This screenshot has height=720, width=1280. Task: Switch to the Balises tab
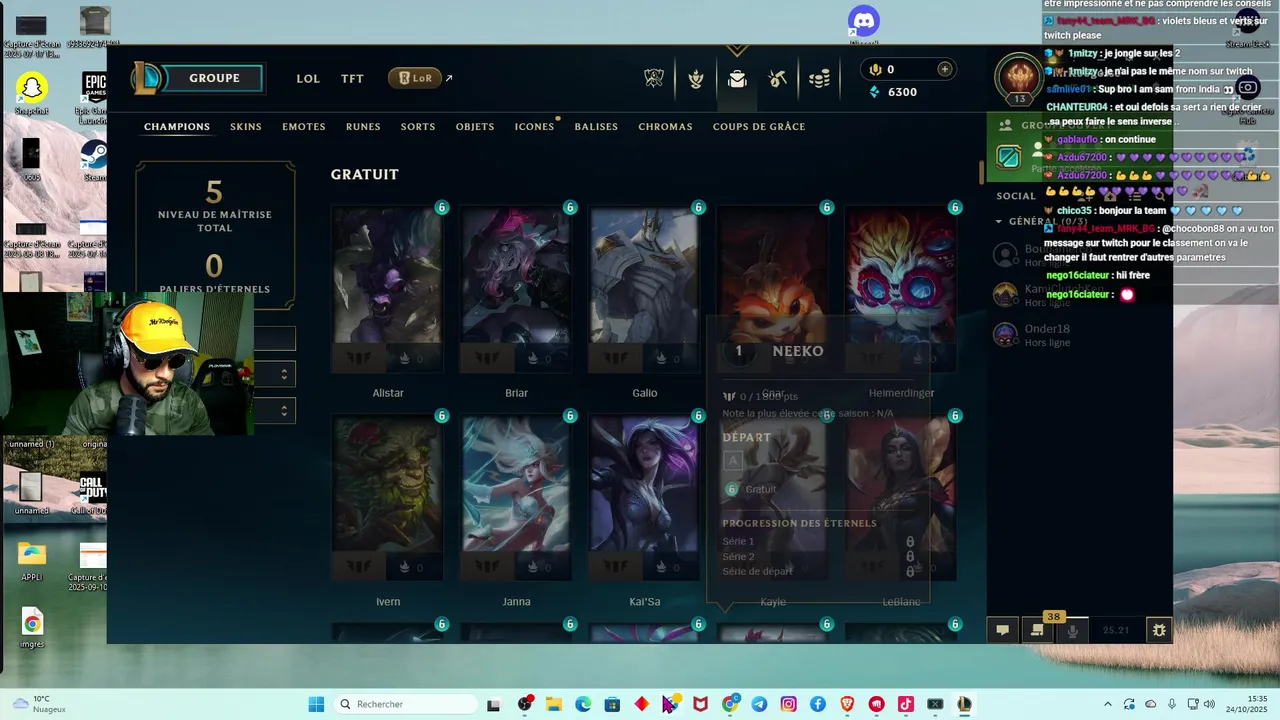pos(596,127)
